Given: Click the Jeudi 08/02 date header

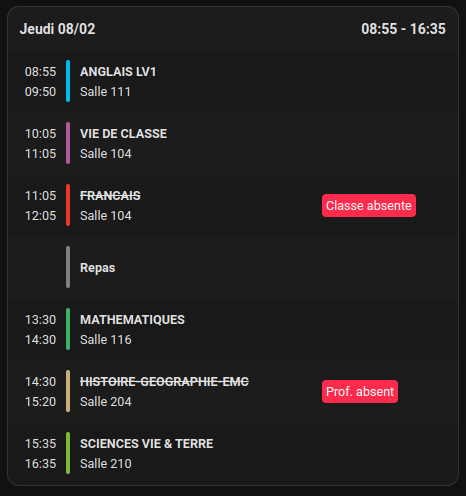Looking at the screenshot, I should [57, 29].
